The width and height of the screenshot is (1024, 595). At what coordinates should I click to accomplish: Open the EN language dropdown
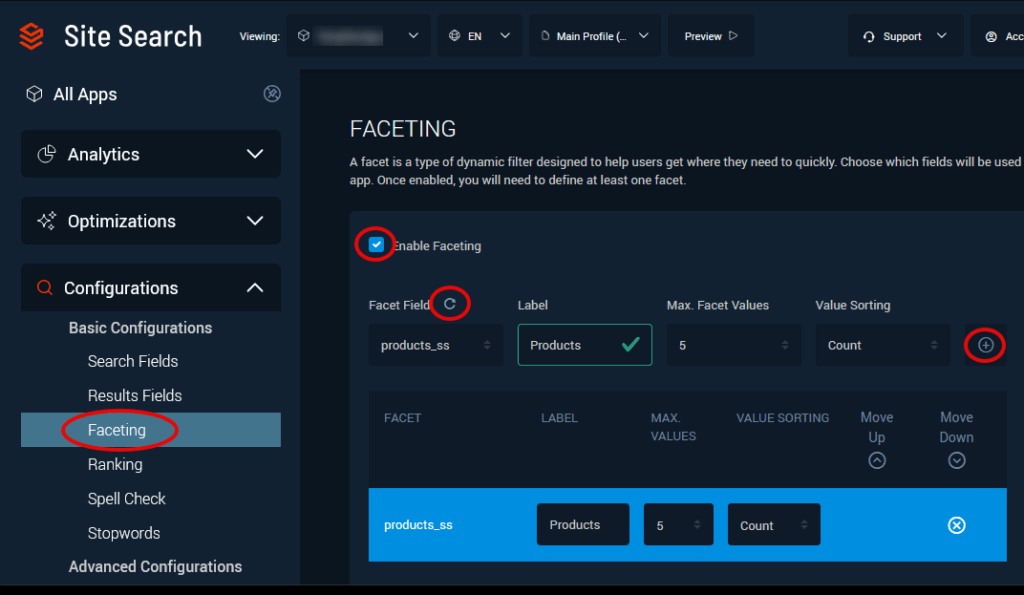pos(479,36)
